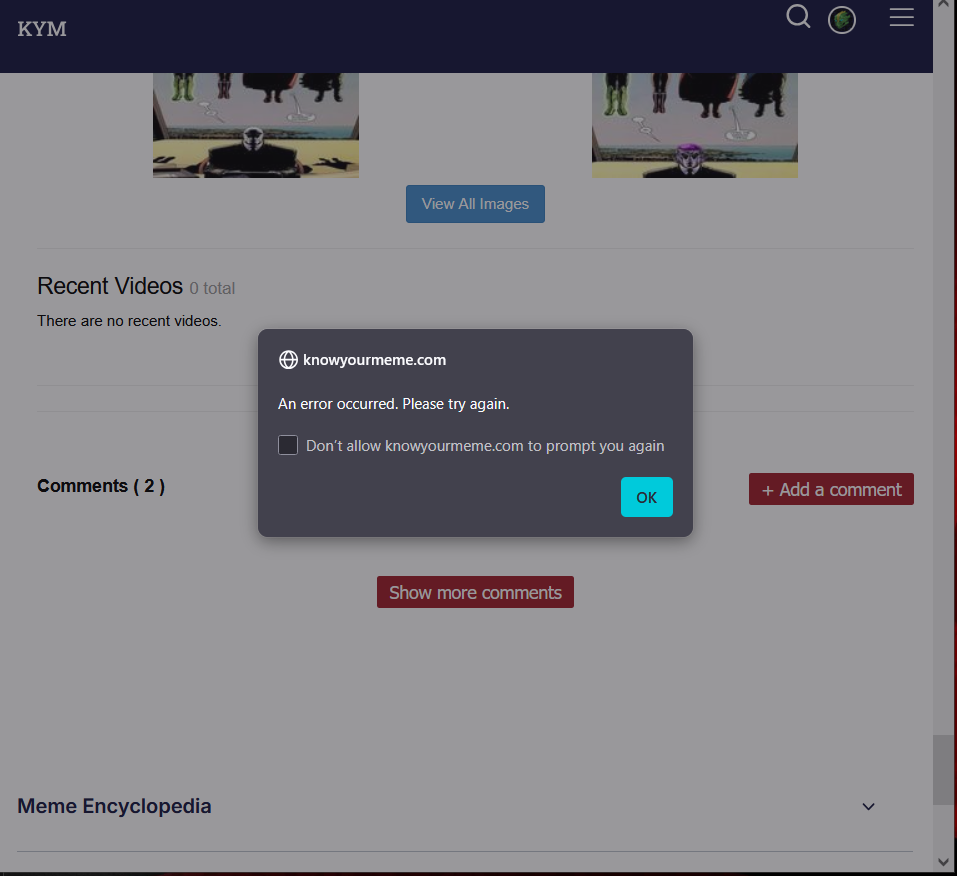Click the Recent Videos heading
The width and height of the screenshot is (957, 876).
(x=110, y=286)
